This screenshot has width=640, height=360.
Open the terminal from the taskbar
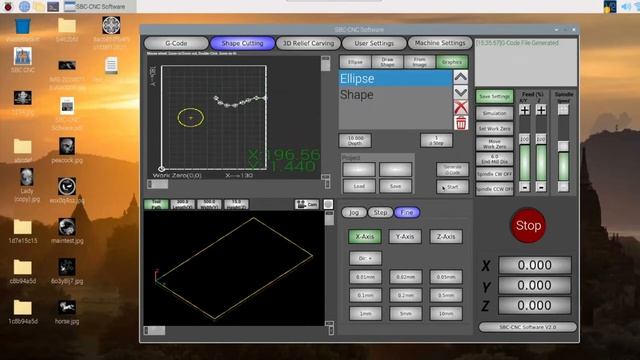[53, 6]
